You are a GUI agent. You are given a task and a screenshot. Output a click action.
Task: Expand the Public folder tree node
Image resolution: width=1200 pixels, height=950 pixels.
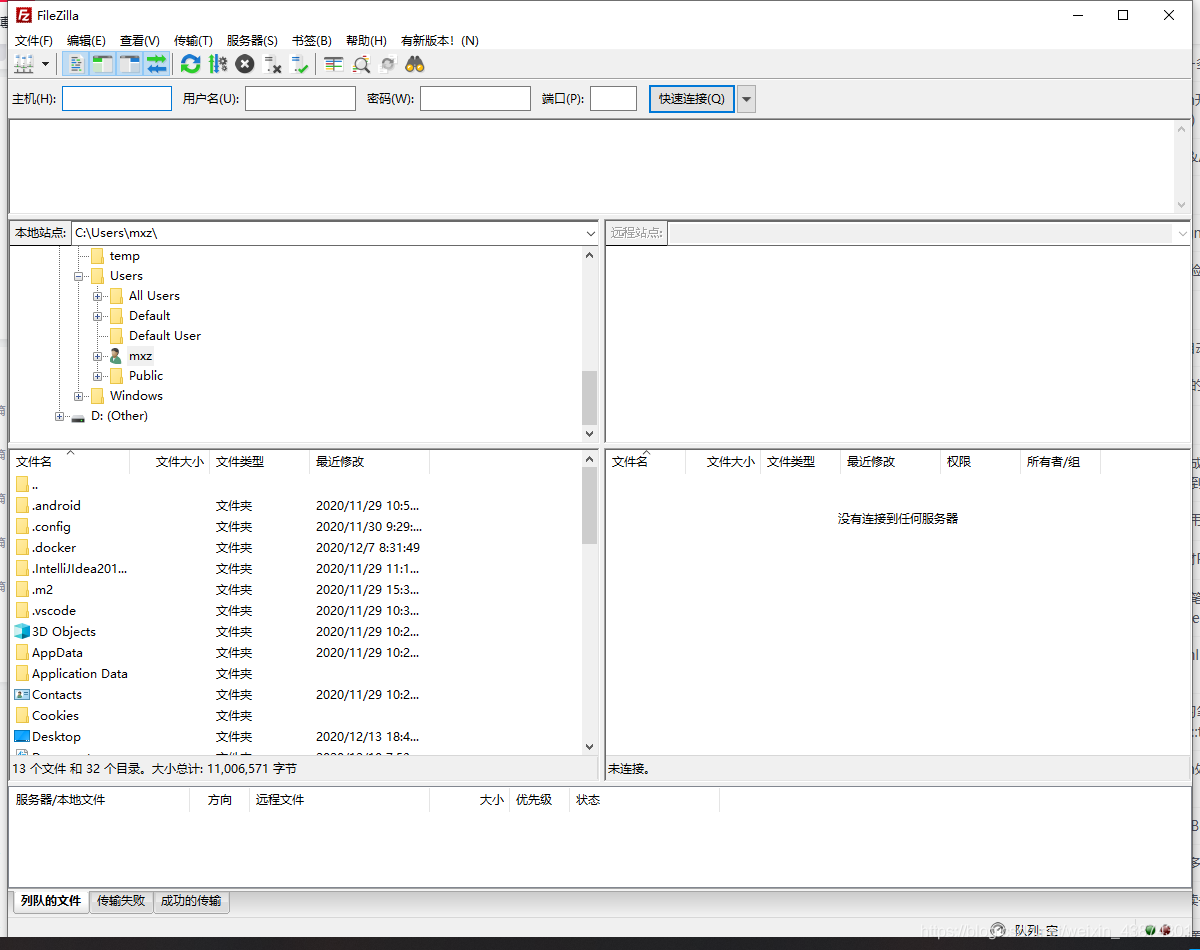[98, 376]
